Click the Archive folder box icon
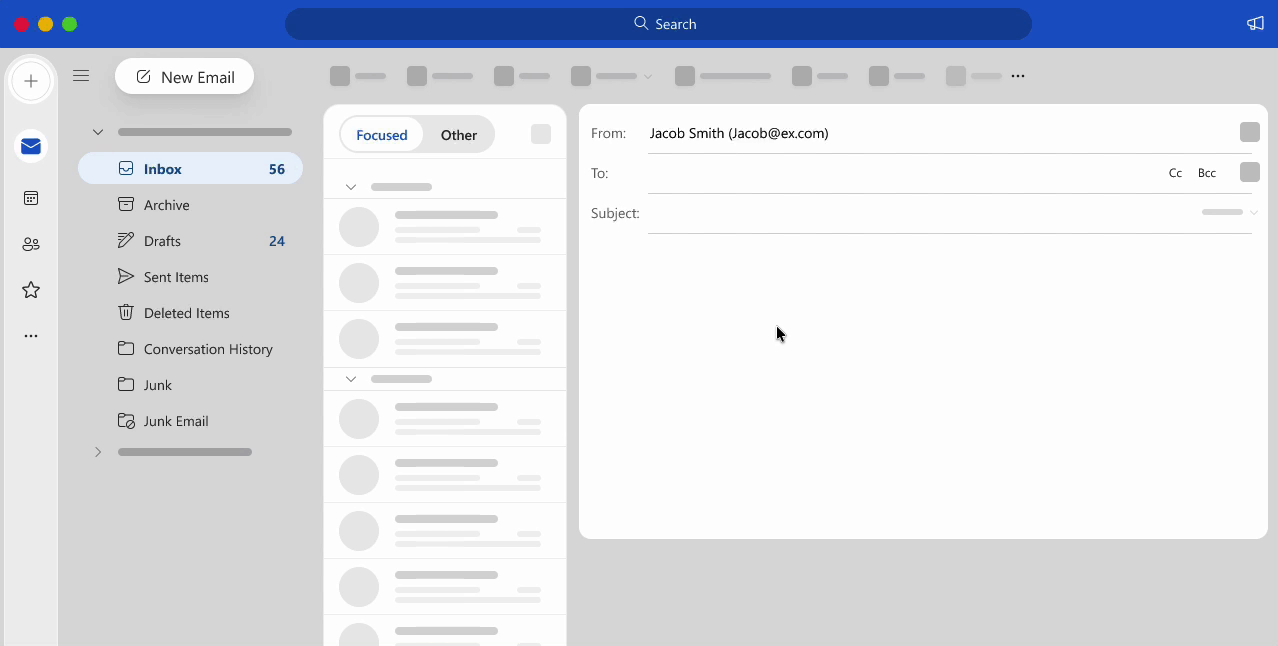 coord(126,205)
